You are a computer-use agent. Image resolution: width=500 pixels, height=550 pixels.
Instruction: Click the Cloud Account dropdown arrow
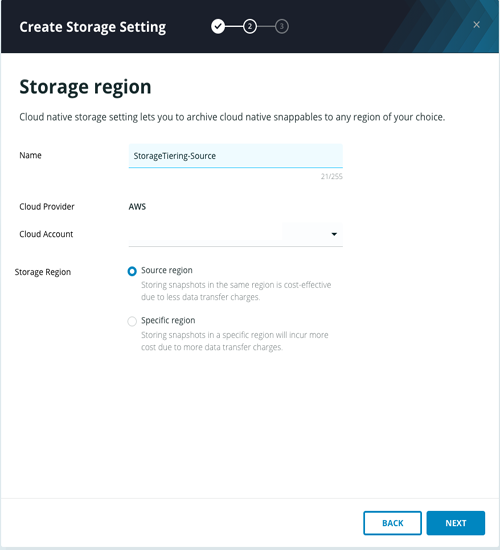coord(334,234)
